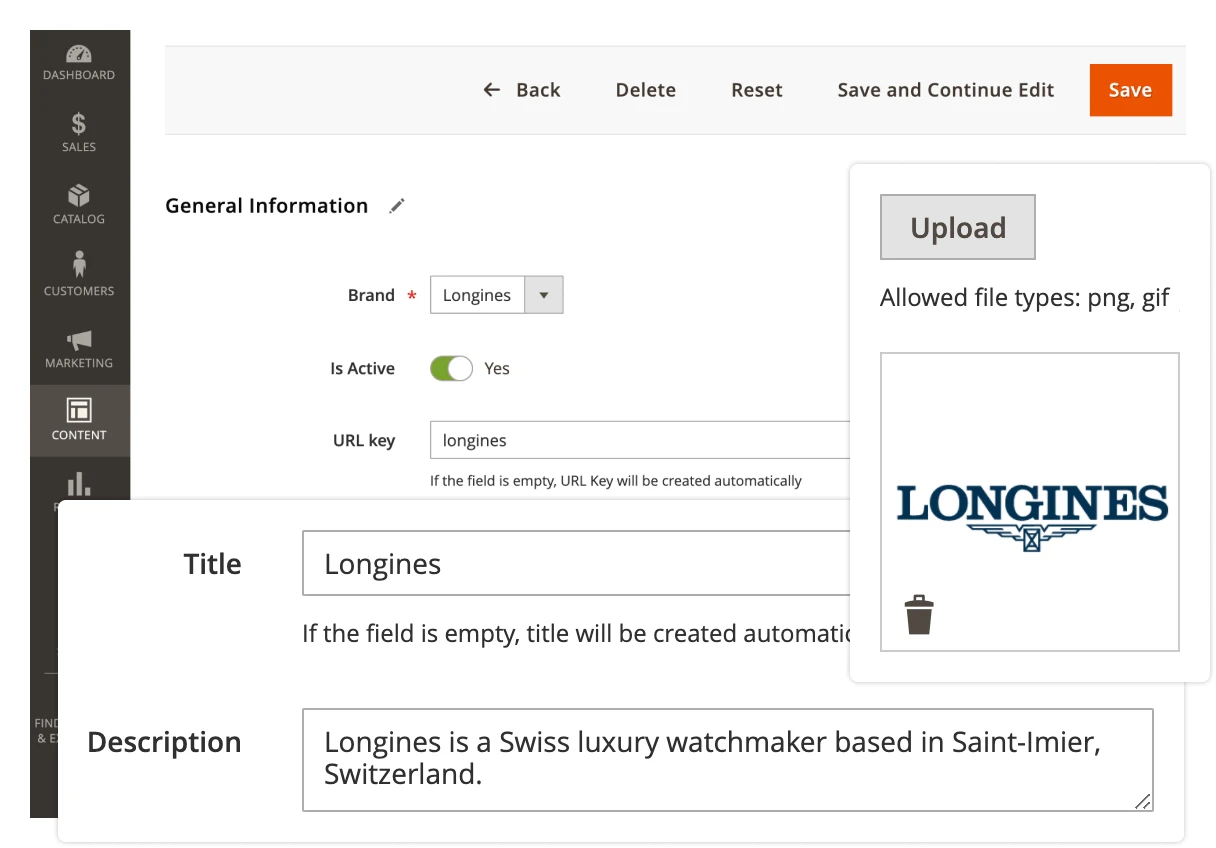The height and width of the screenshot is (848, 1216).
Task: Click the Longines logo image thumbnail
Action: coord(1031,515)
